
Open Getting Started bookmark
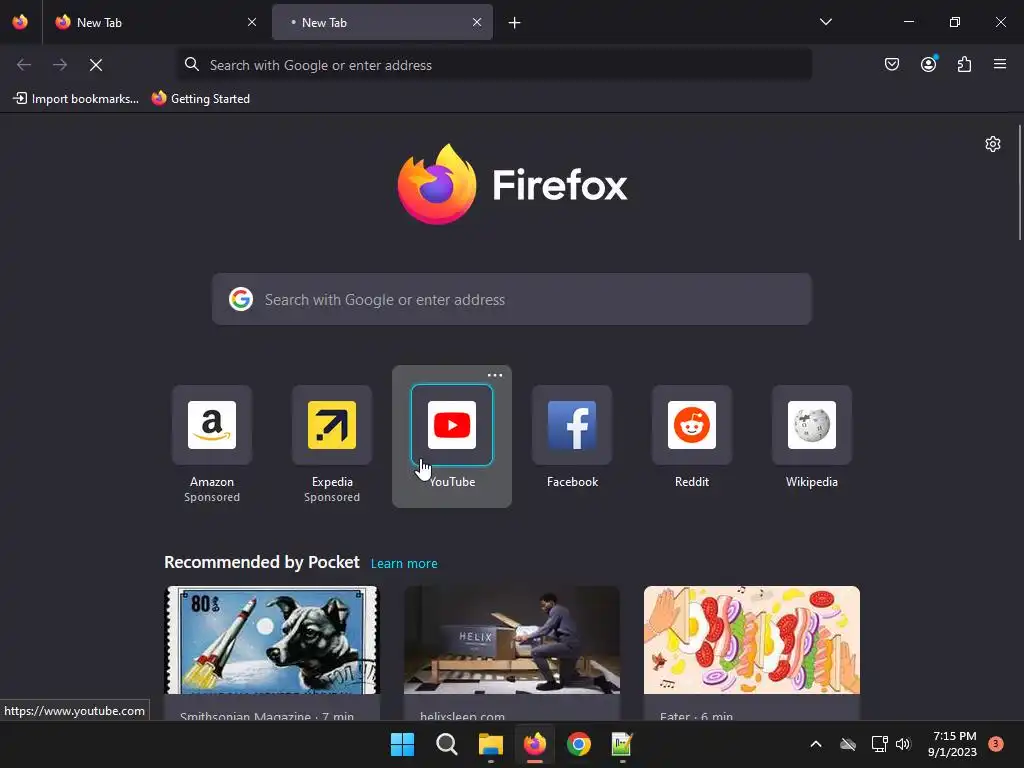click(x=201, y=99)
